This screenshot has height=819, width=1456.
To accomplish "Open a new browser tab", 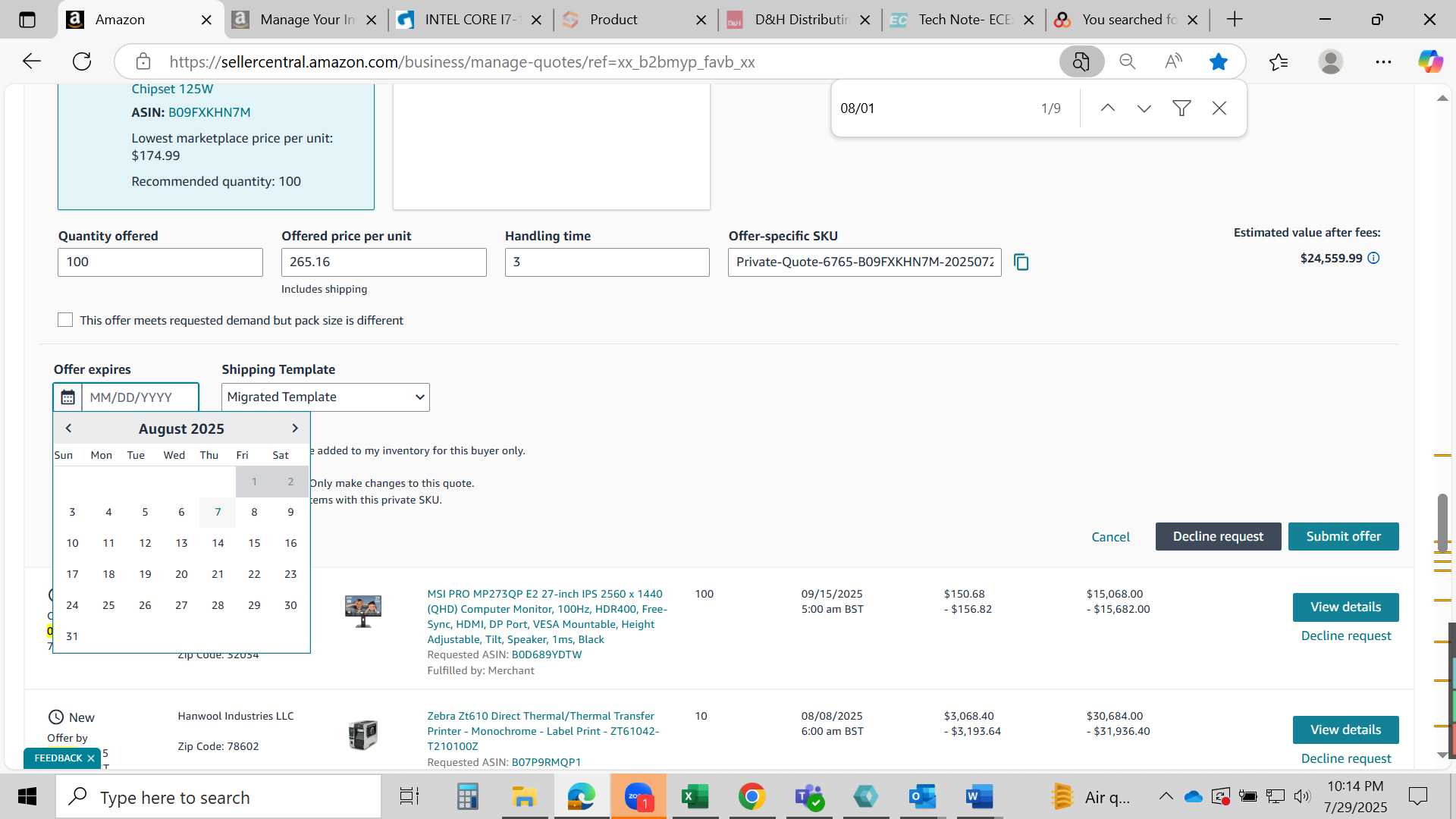I will click(1235, 20).
